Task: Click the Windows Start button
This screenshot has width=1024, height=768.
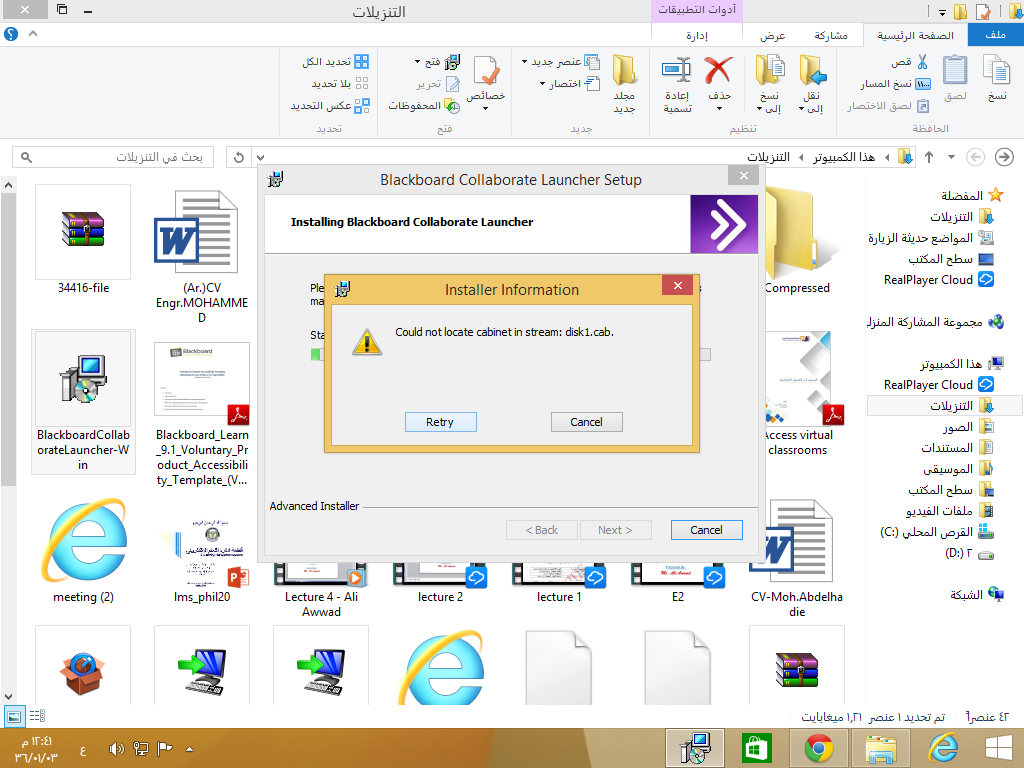Action: point(999,748)
